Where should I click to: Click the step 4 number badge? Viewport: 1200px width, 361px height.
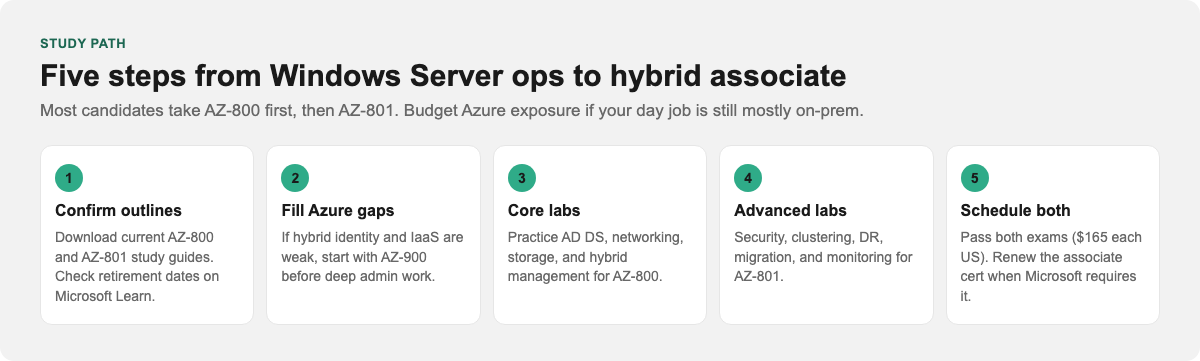coord(748,179)
